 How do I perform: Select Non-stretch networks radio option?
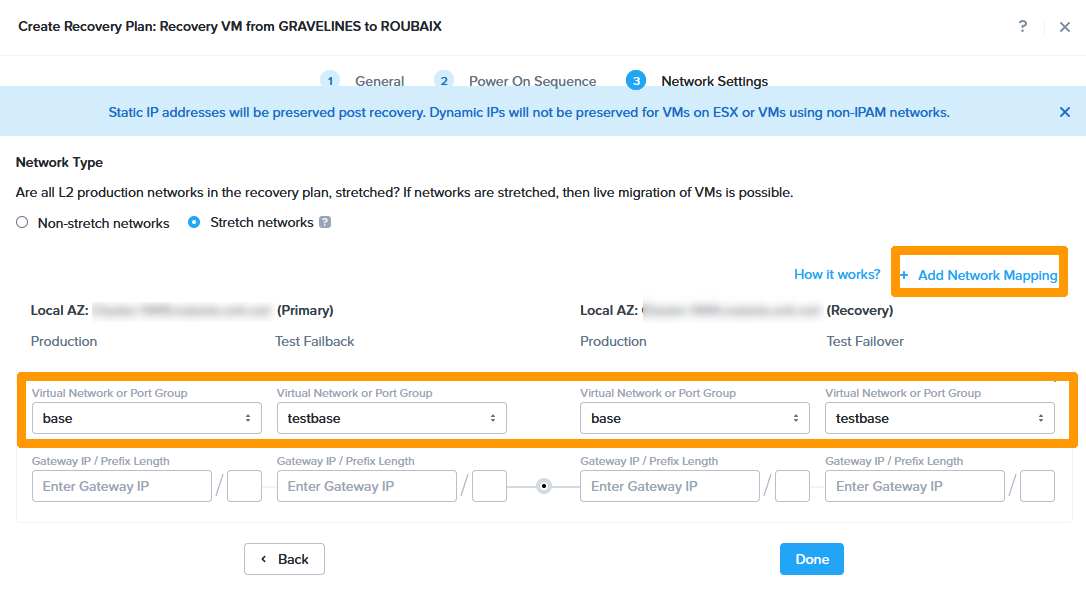coord(22,223)
